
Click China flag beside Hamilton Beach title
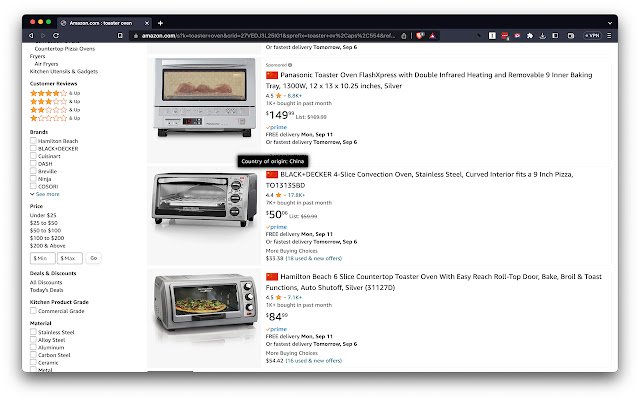[272, 277]
